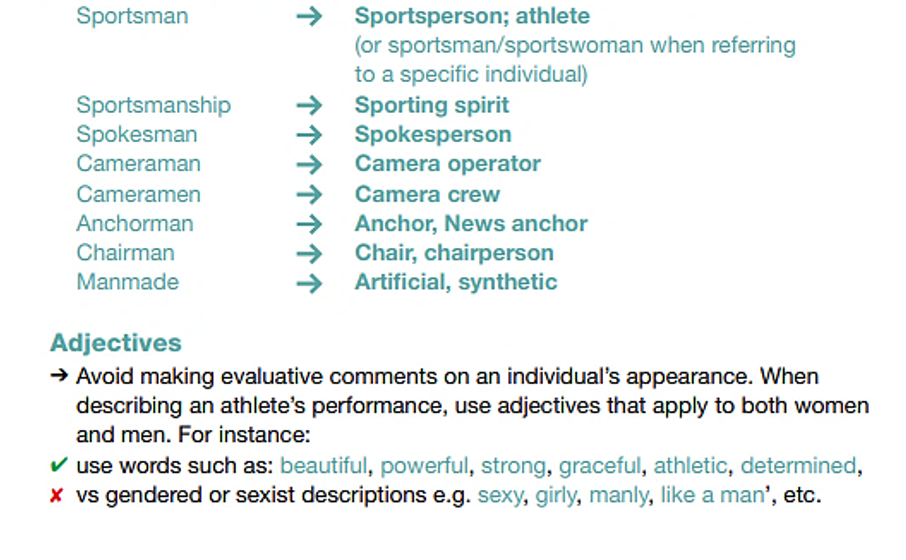Viewport: 906px width, 560px height.
Task: Click the red X mark icon
Action: [58, 495]
